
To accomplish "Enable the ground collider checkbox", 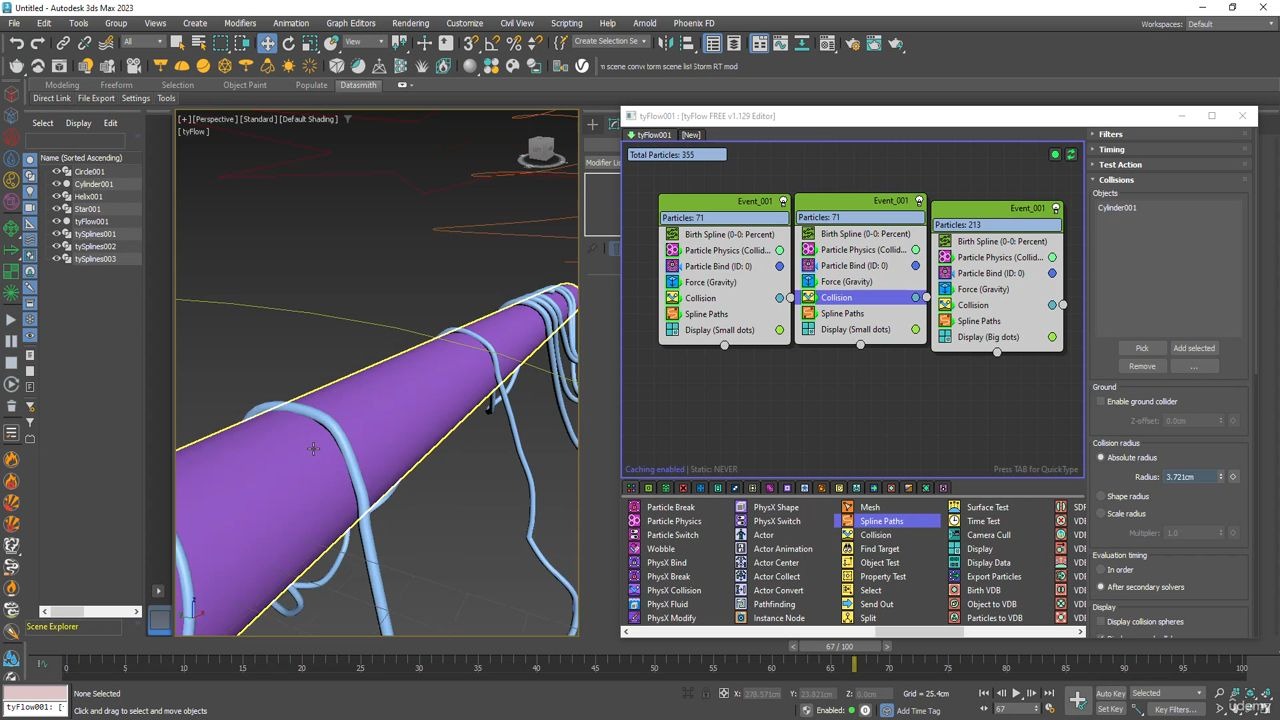I will click(1101, 401).
